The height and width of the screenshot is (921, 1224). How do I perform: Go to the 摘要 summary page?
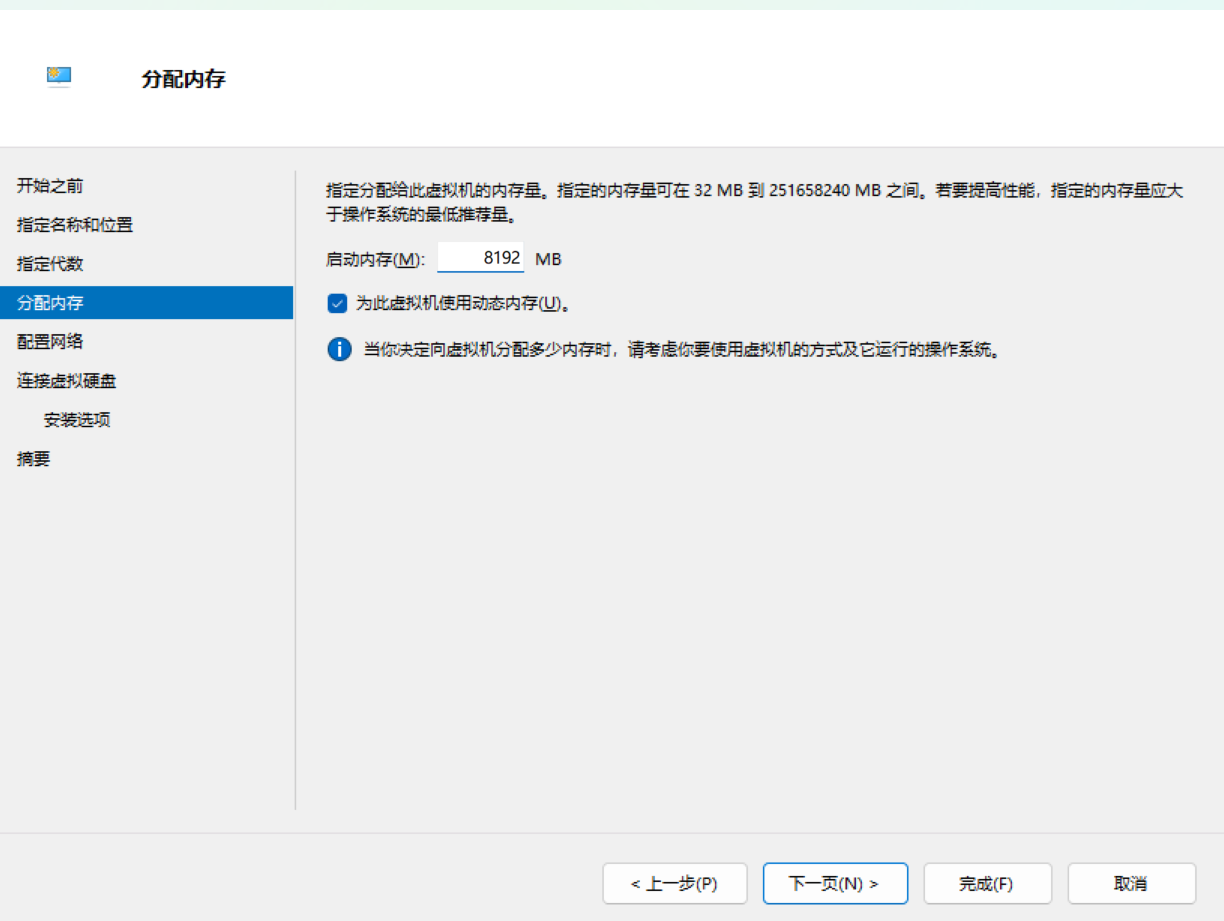(34, 459)
